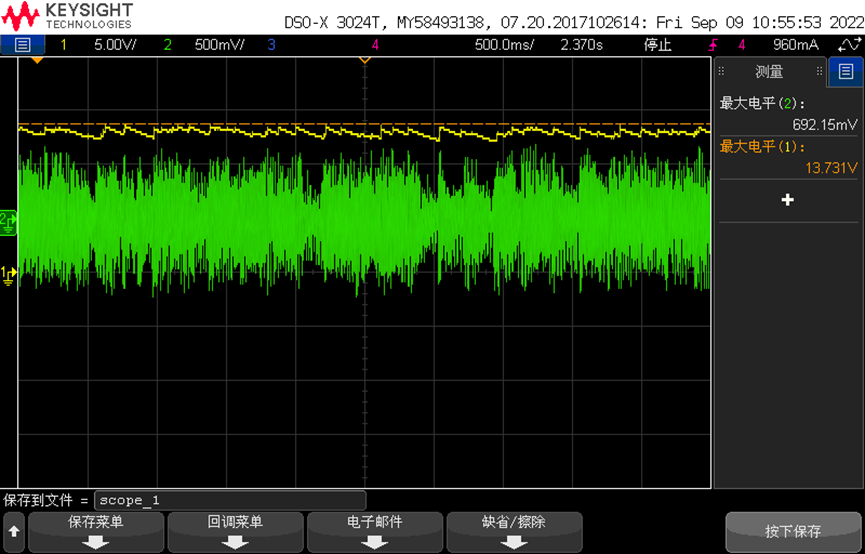Select trigger level value 960mA
Image resolution: width=865 pixels, height=554 pixels.
[x=795, y=45]
